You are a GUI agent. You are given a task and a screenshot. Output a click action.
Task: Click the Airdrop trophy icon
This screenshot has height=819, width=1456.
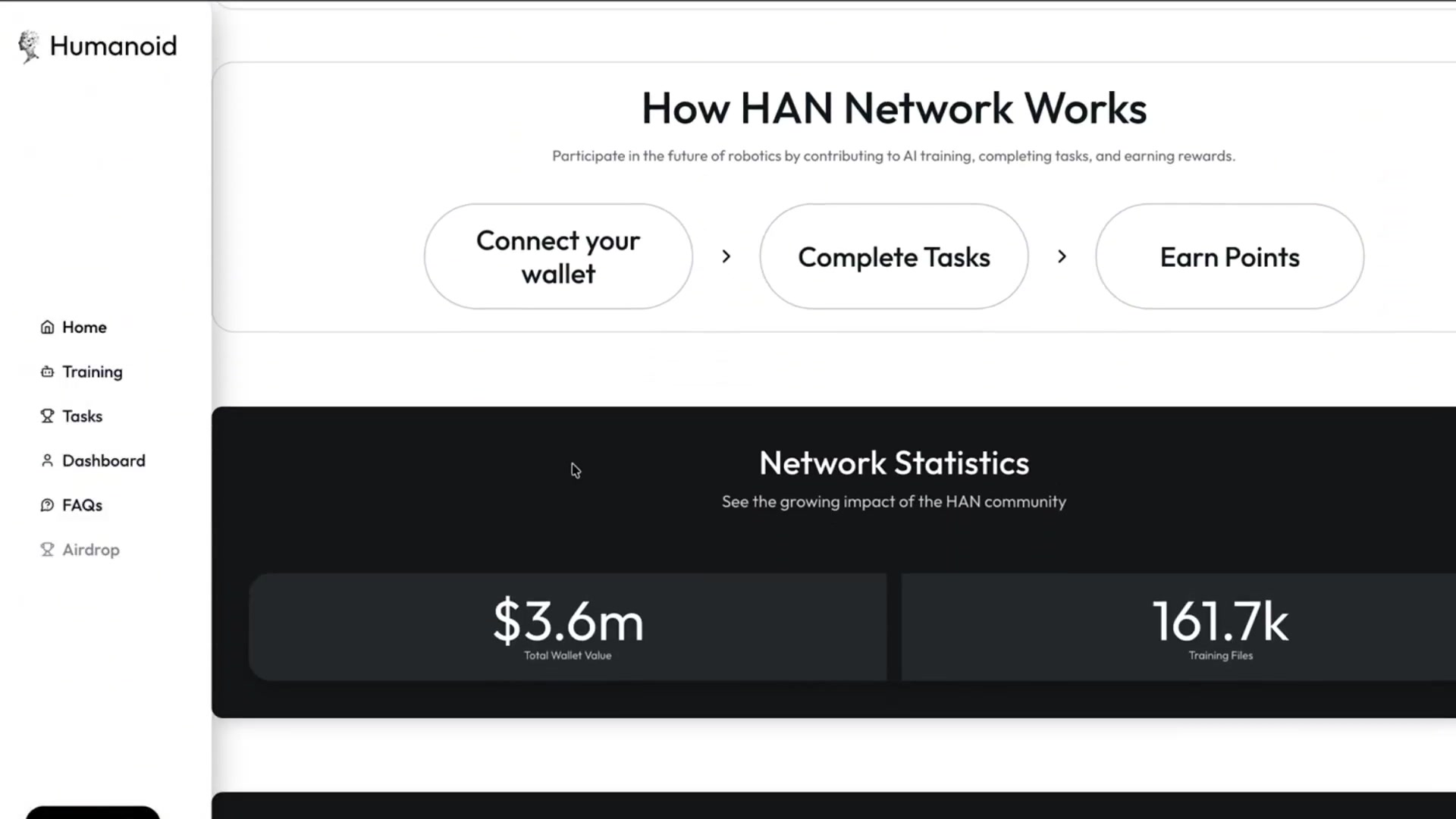pos(47,549)
